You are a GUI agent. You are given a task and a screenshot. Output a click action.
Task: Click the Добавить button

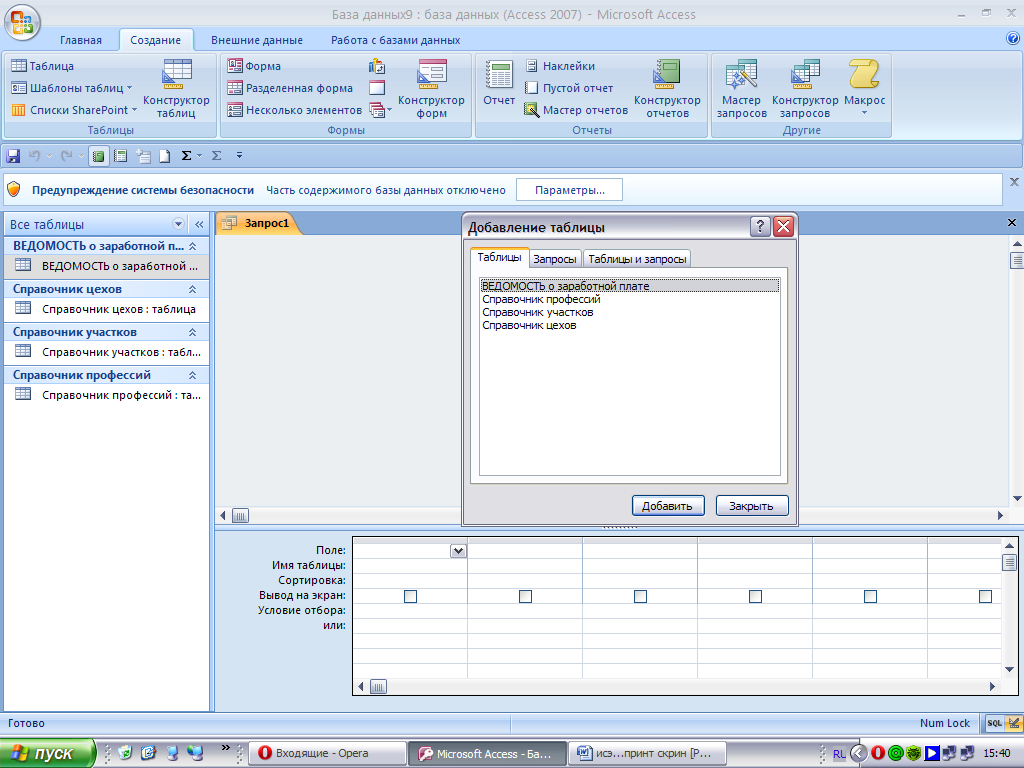[x=667, y=505]
